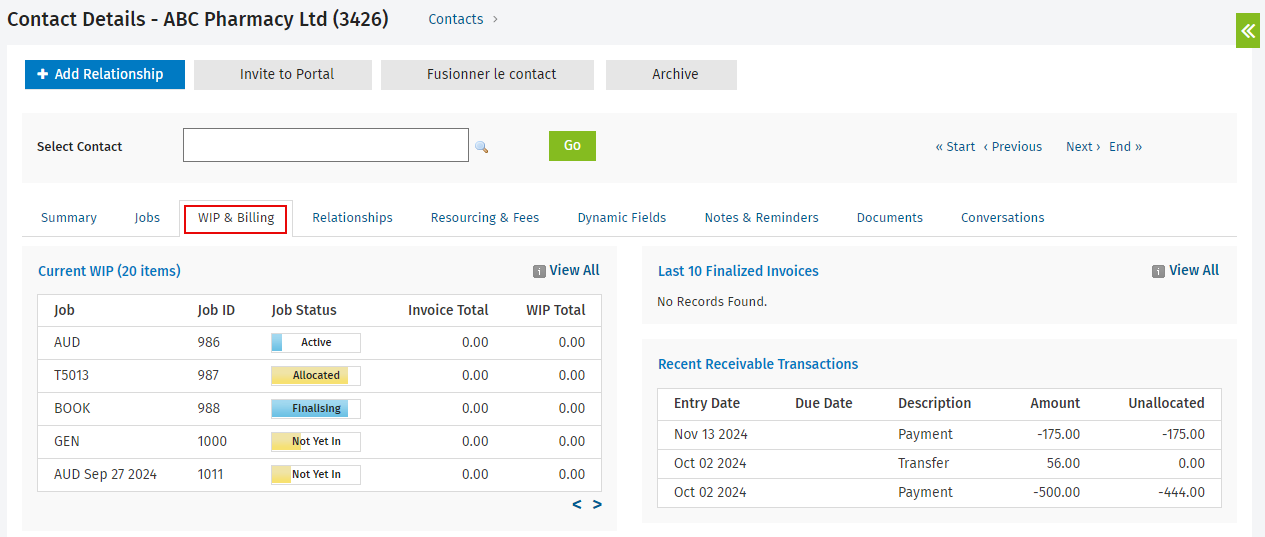Screen dimensions: 1265x537
Task: Click the magnifier search icon beside Select Contact
Action: [481, 147]
